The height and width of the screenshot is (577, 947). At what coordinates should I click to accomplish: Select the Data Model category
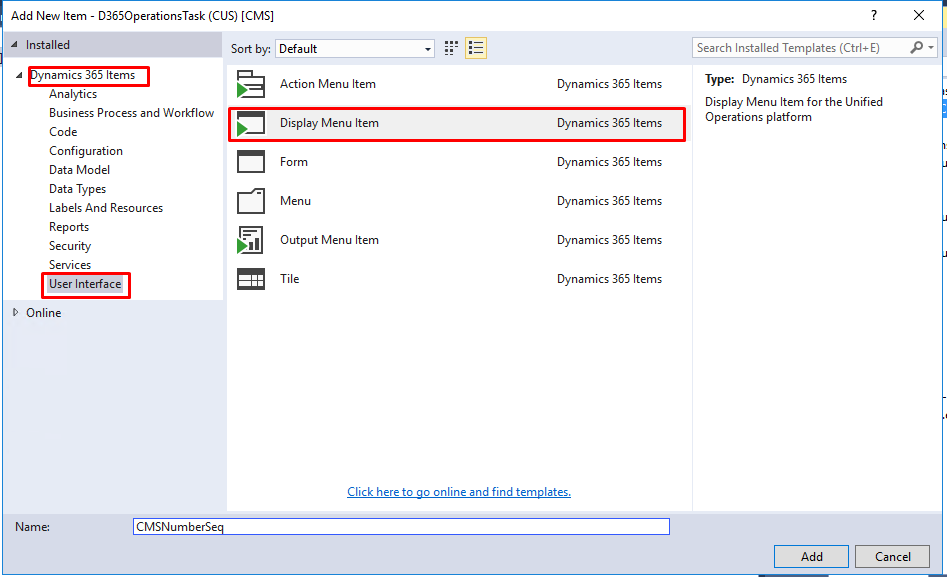tap(80, 170)
